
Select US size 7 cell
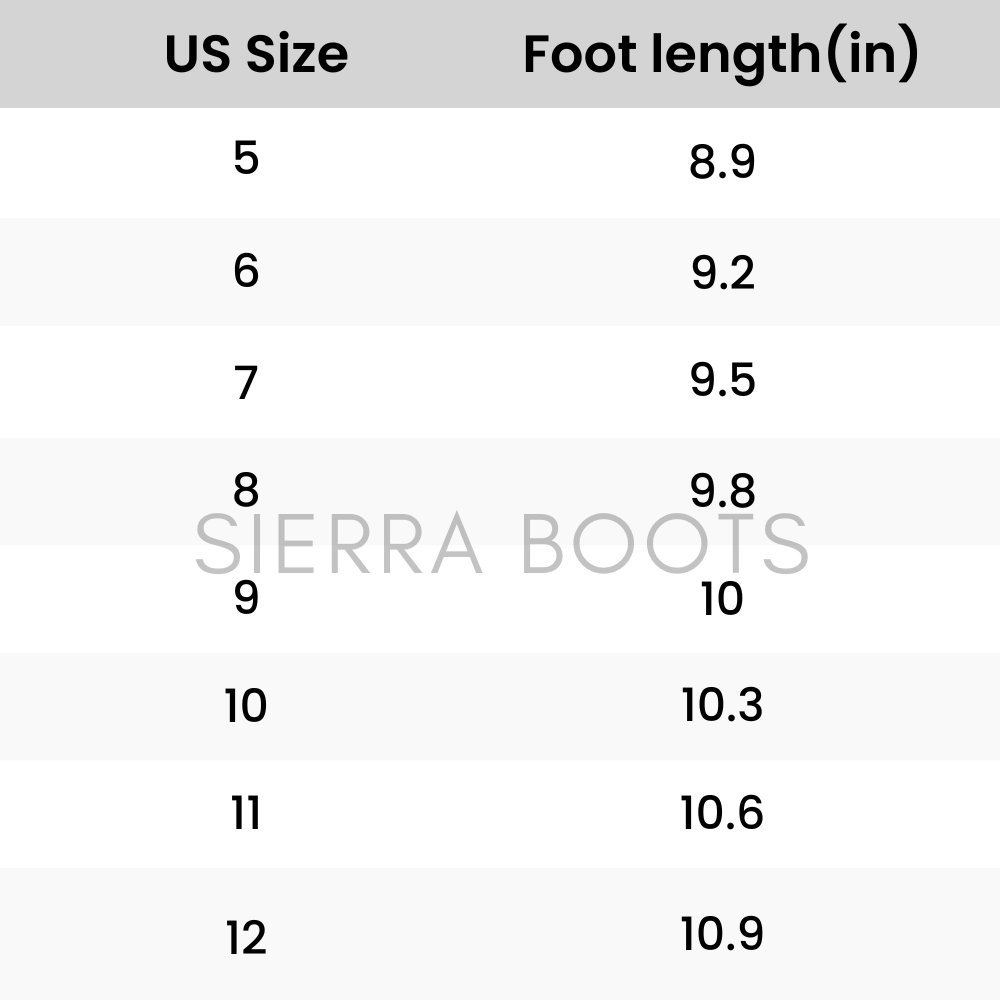(246, 382)
